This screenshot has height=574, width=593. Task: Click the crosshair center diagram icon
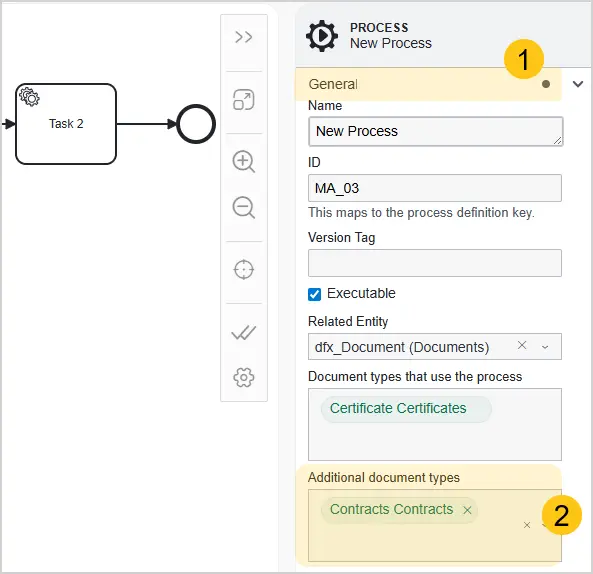click(244, 270)
